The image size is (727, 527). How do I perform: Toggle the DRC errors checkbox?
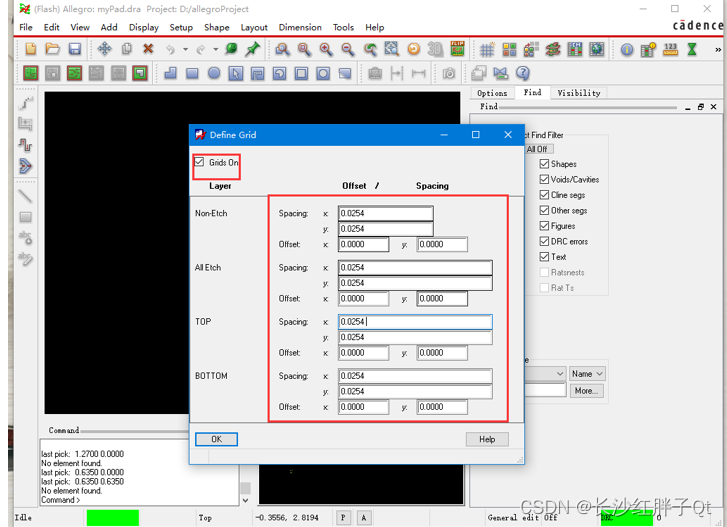544,241
